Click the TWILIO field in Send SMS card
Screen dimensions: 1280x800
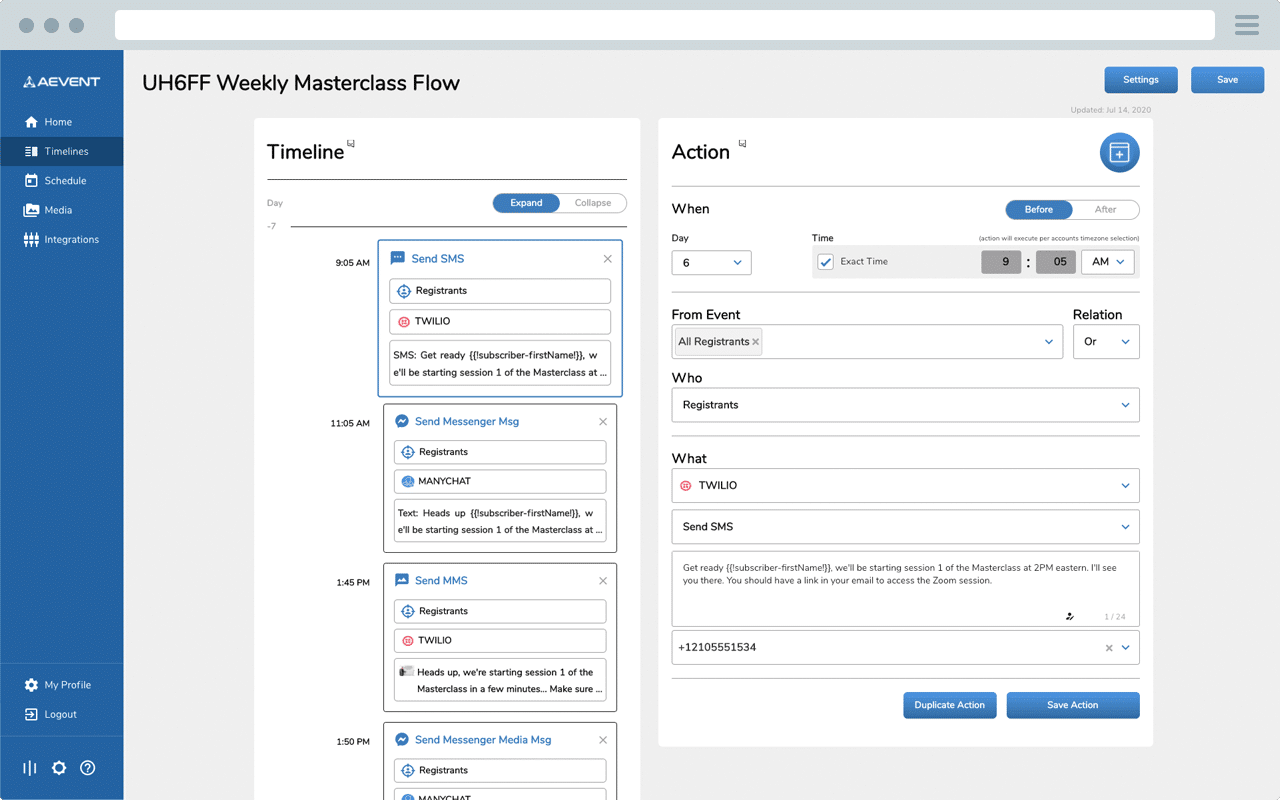click(x=500, y=322)
